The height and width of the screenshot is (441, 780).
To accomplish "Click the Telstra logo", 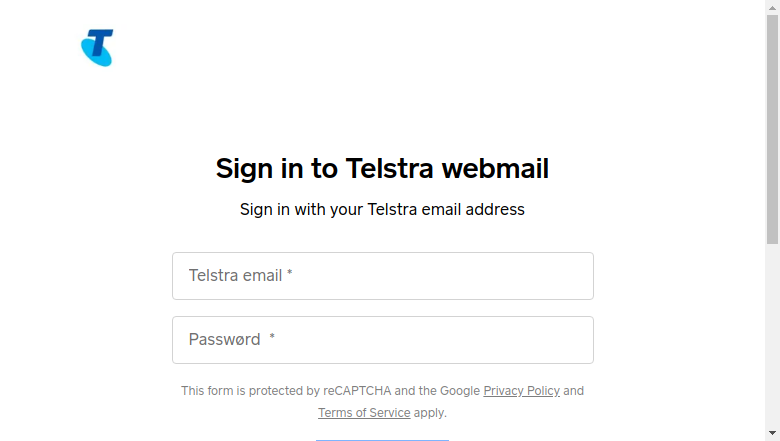I will point(98,48).
